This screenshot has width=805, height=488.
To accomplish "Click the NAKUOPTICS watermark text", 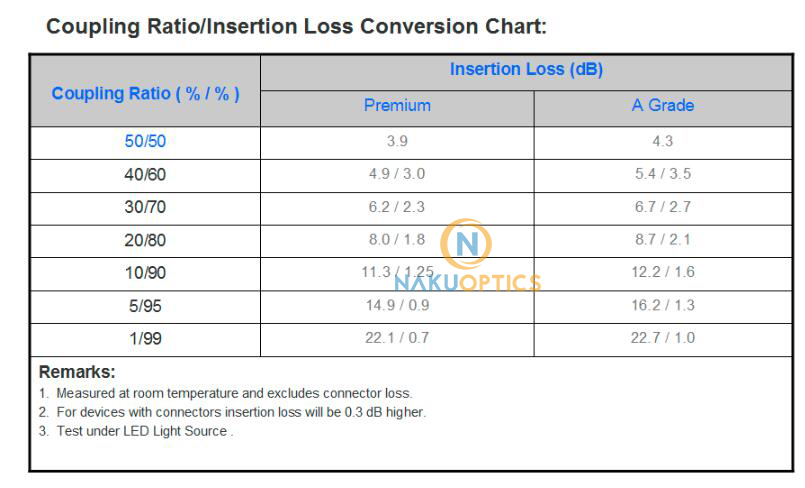I will pyautogui.click(x=468, y=283).
